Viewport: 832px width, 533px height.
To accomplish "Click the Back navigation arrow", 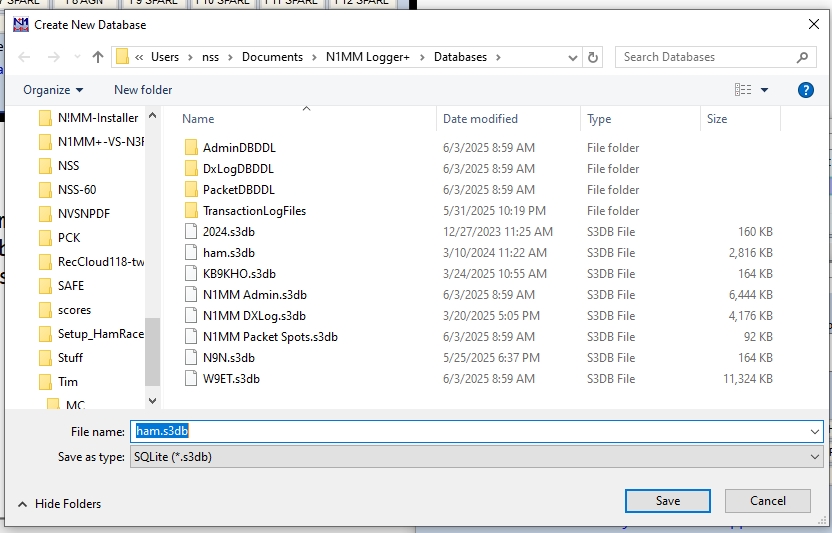I will click(24, 57).
